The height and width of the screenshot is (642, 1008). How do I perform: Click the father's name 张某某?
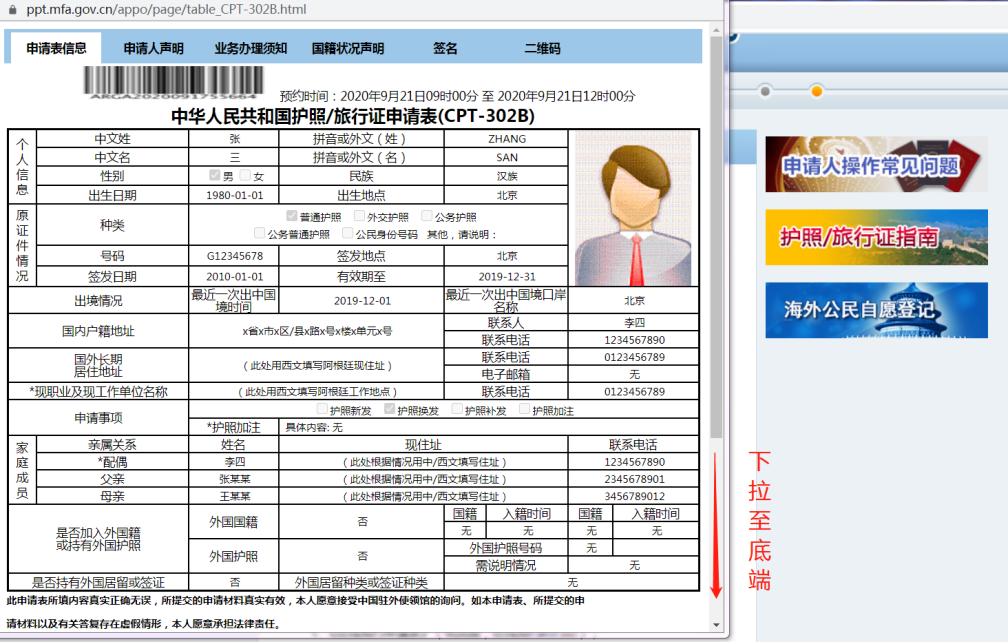[x=235, y=479]
